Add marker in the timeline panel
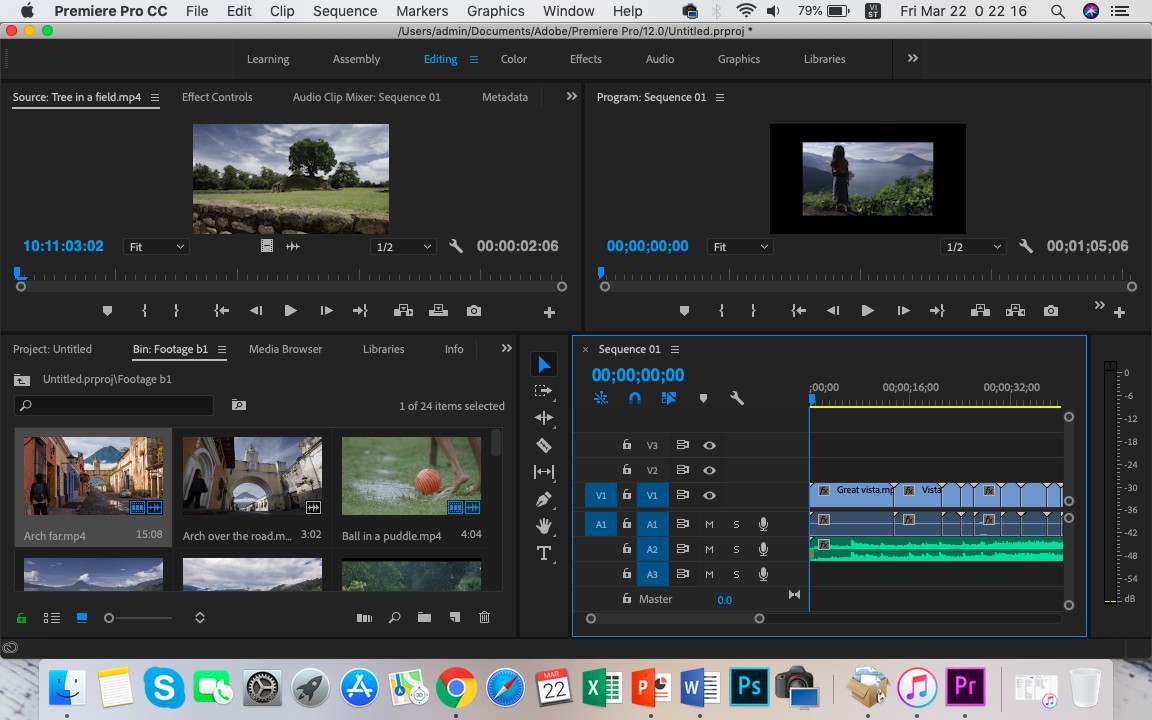Screen dimensions: 1152x720 pos(703,398)
